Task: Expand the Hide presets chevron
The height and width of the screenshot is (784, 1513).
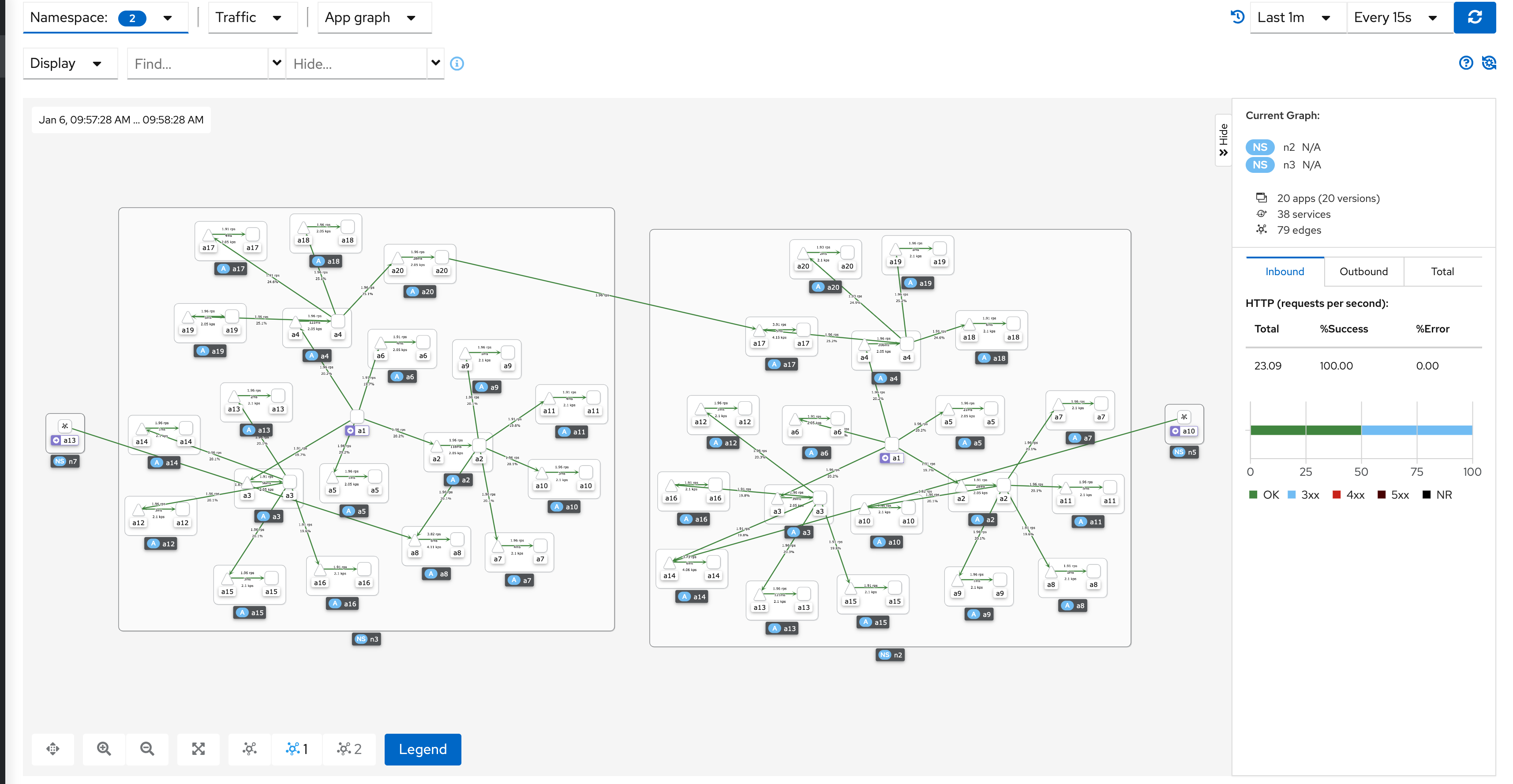Action: [435, 63]
